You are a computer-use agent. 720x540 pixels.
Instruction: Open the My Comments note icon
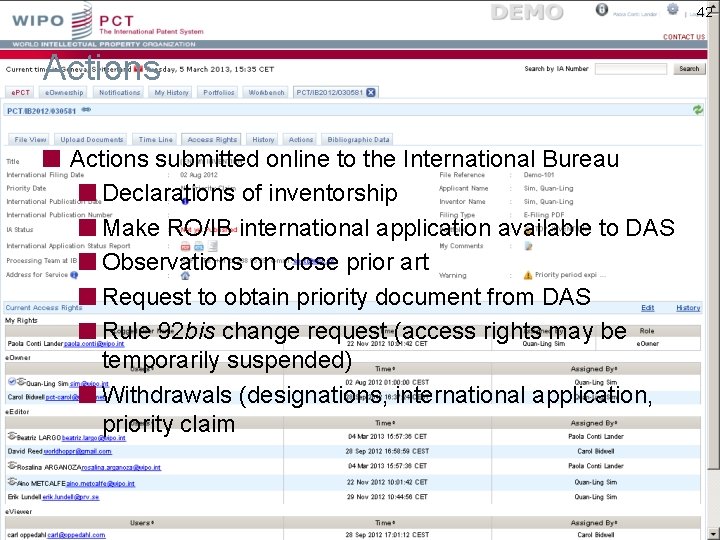[x=529, y=246]
